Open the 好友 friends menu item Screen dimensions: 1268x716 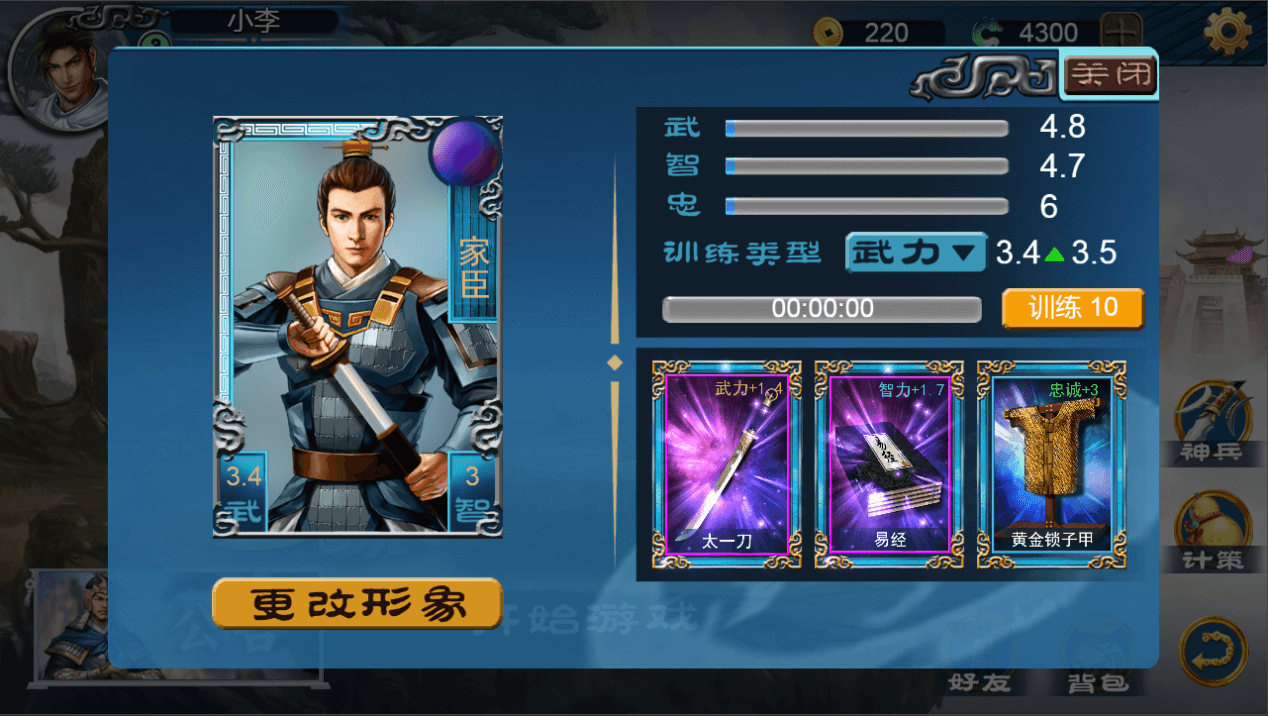click(x=979, y=656)
